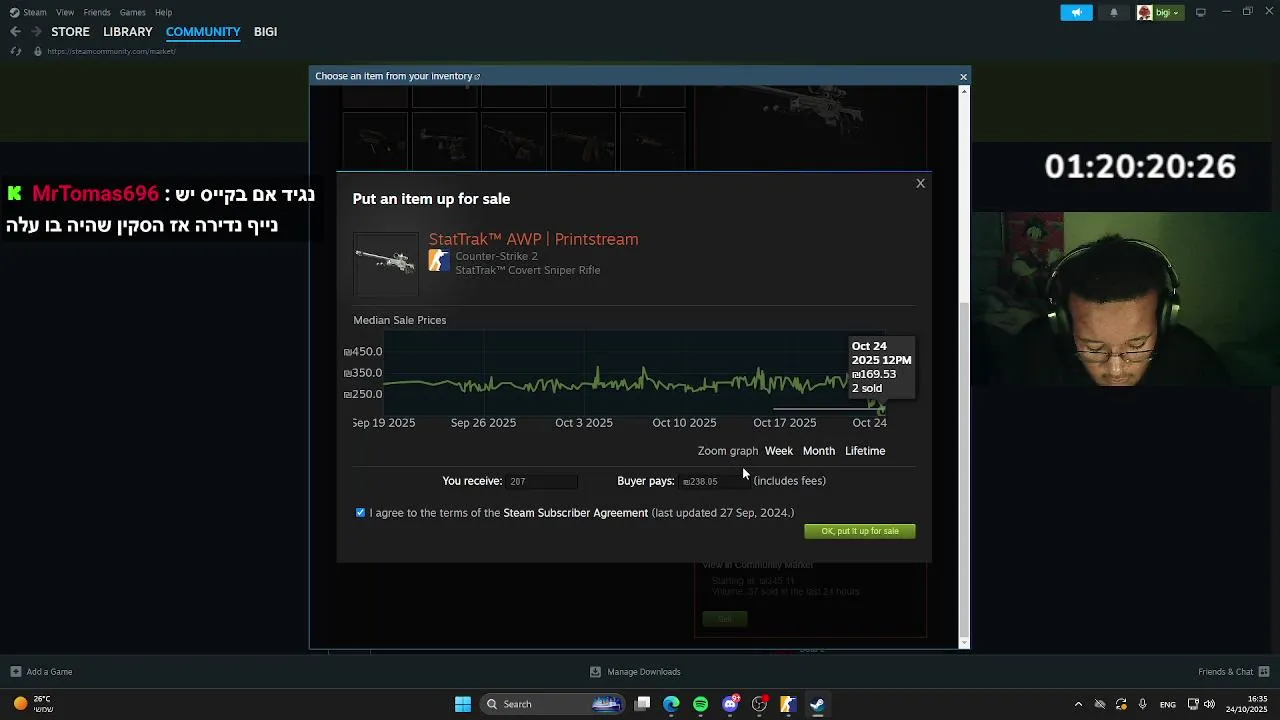Open the Steam Subscriber Agreement link

(x=575, y=513)
